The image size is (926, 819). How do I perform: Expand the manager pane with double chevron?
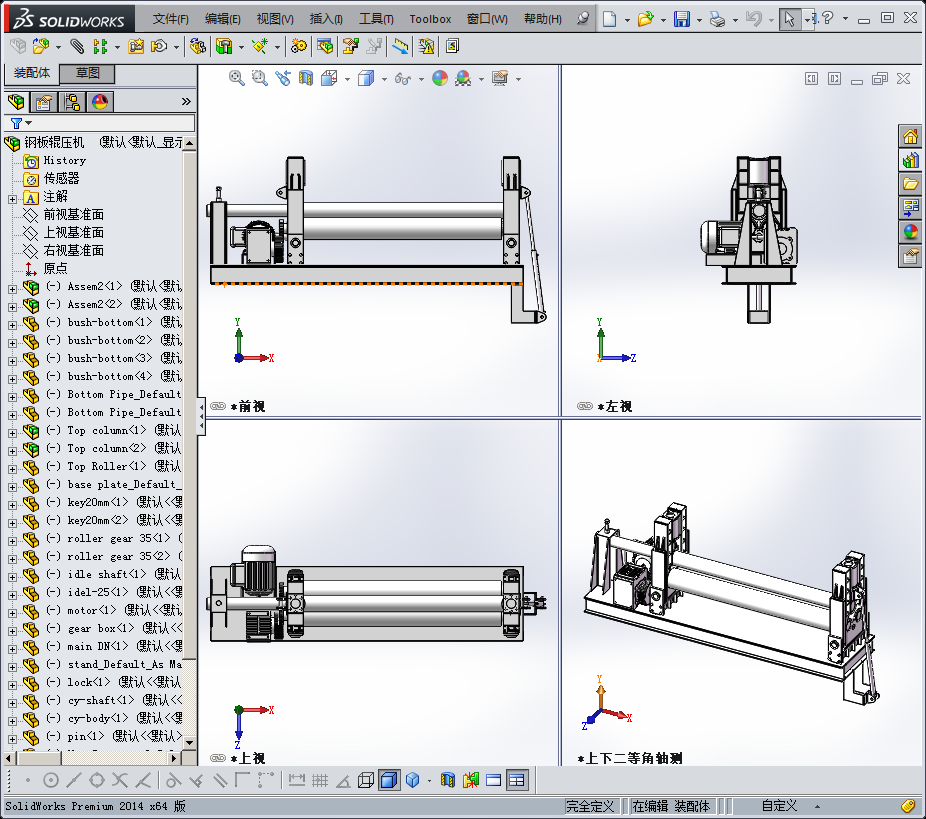click(x=186, y=102)
